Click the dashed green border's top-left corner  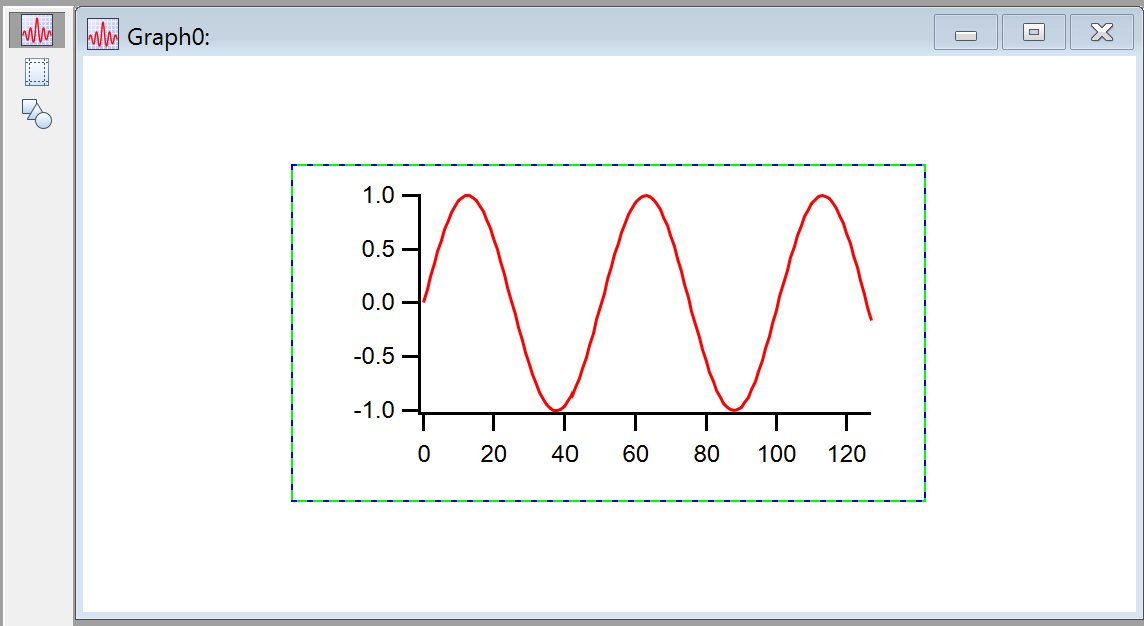292,166
